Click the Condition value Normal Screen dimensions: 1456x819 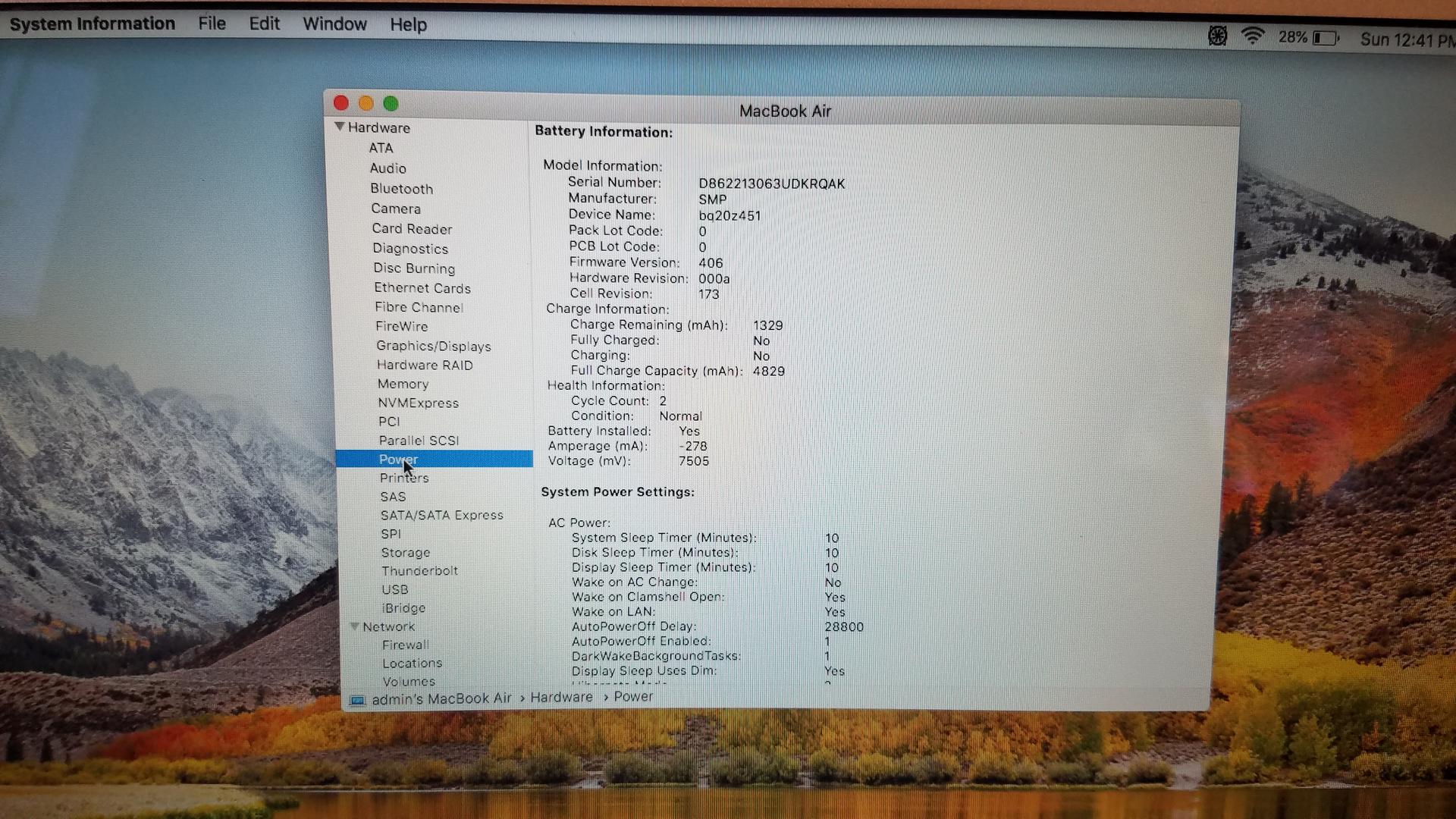(x=680, y=416)
